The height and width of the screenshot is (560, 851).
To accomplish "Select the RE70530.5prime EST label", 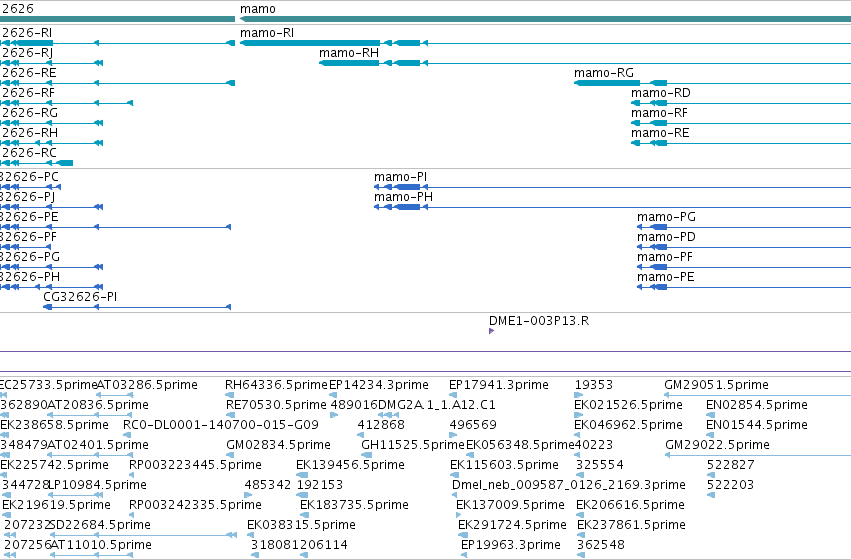I will coord(276,405).
